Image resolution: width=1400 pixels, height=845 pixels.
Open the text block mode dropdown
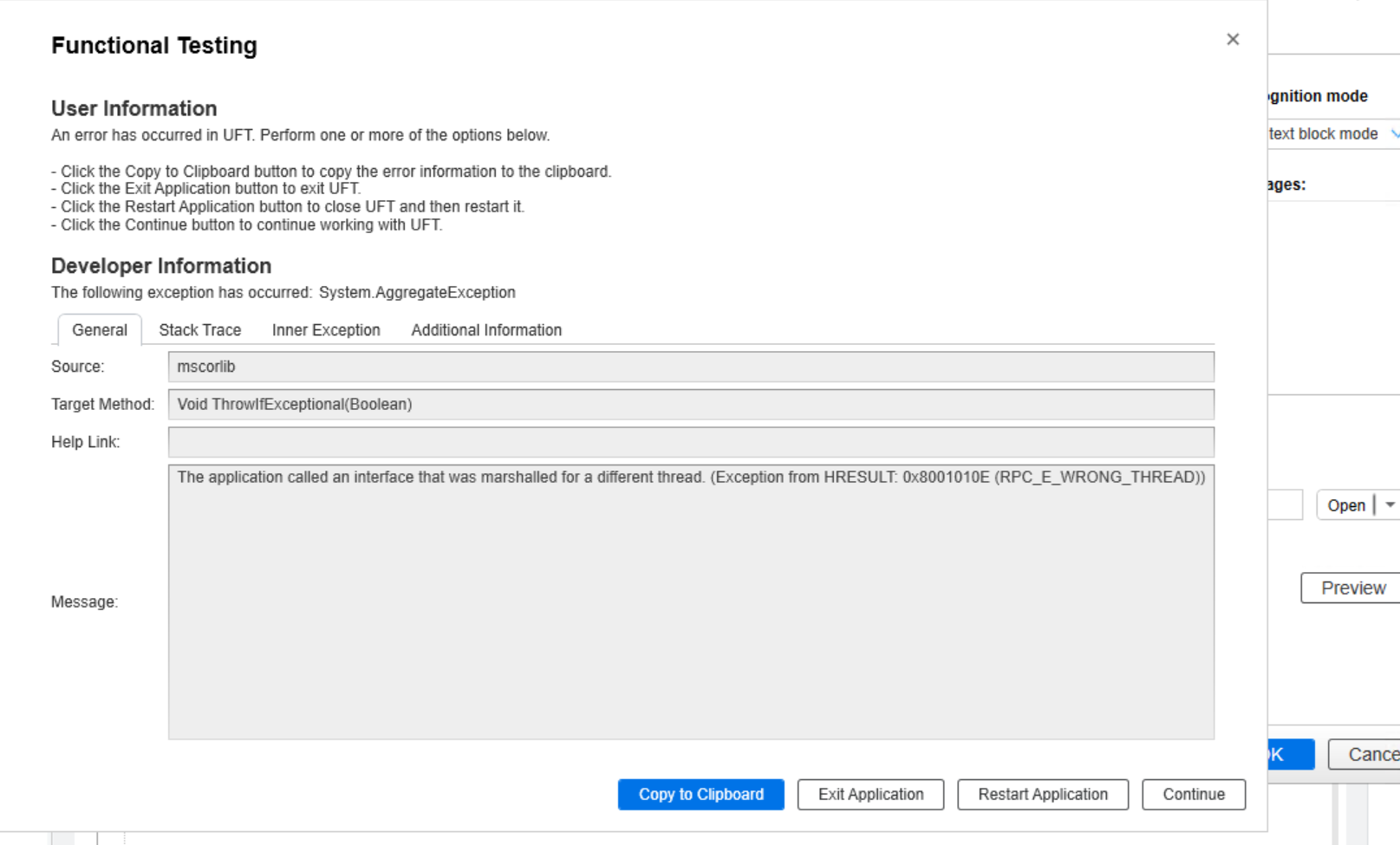[1333, 133]
